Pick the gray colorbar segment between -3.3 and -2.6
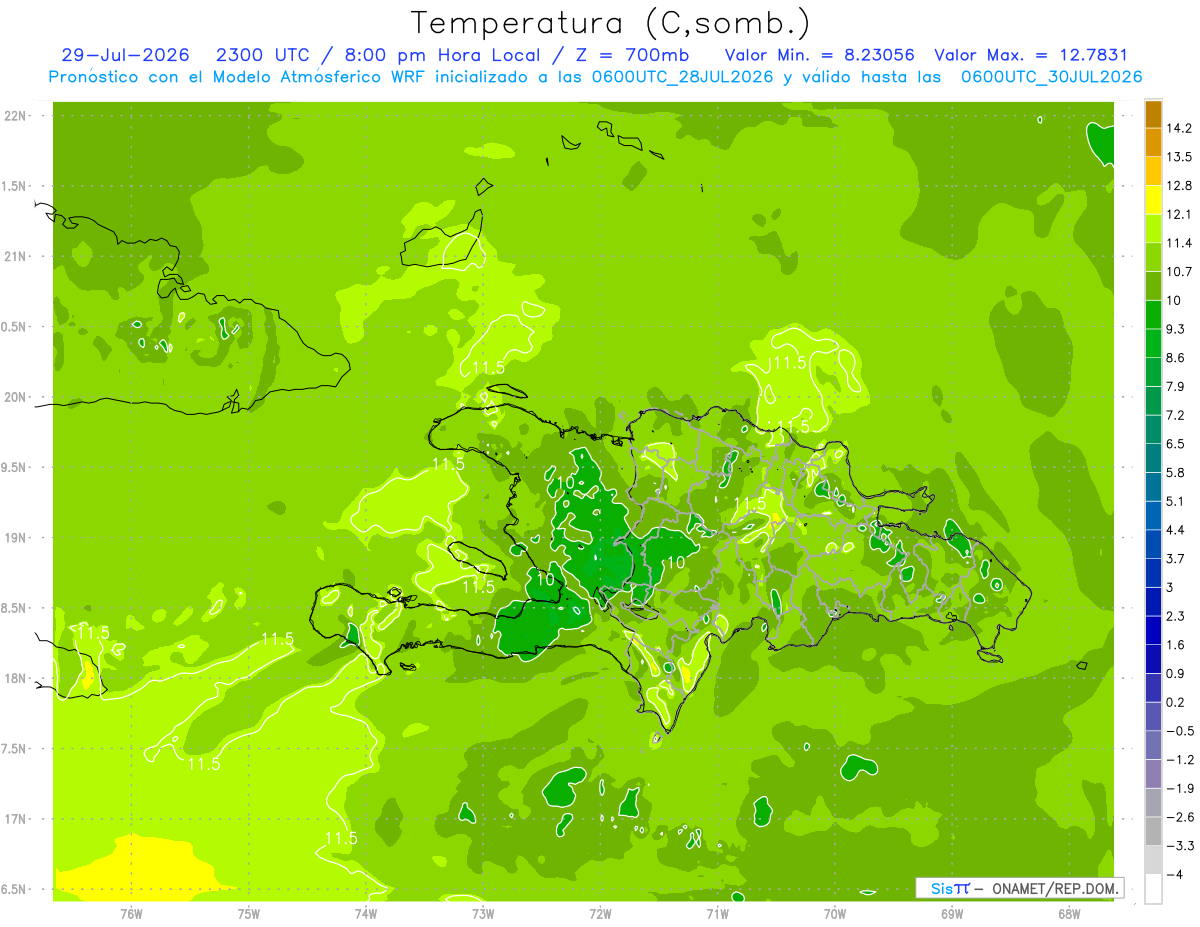The image size is (1200, 927). [1153, 831]
